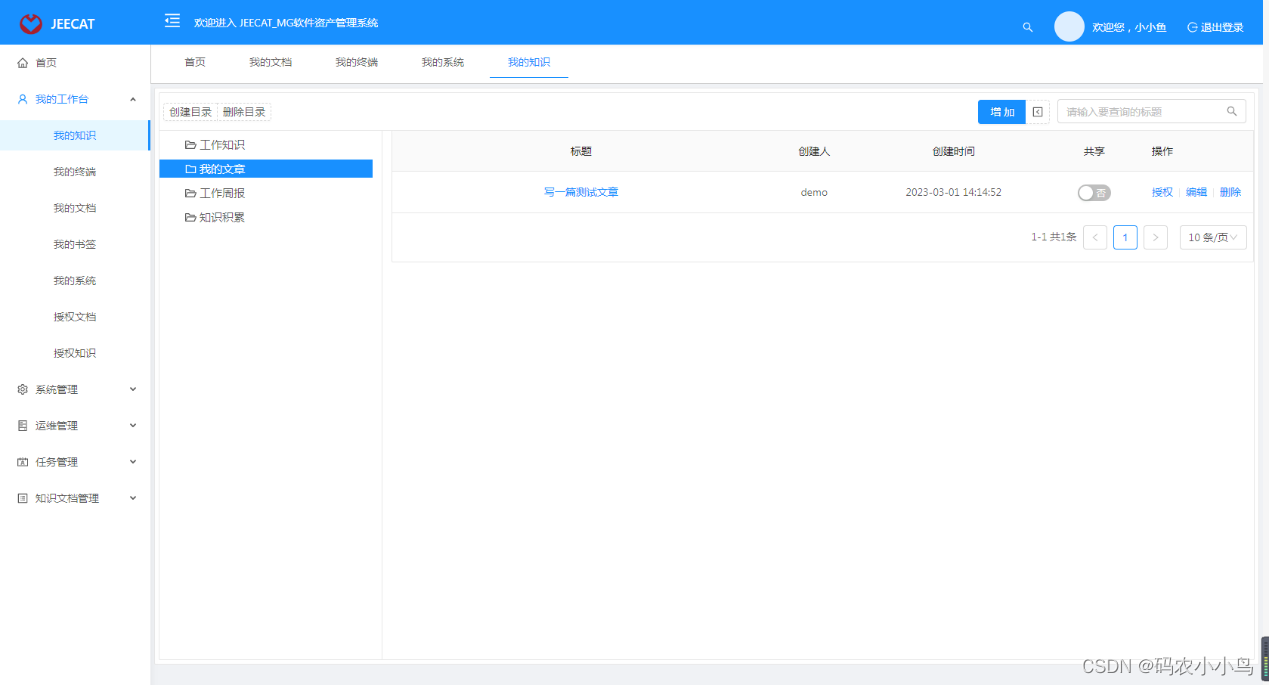Toggle the 共享 switch for 写一篇测试文章

point(1094,193)
